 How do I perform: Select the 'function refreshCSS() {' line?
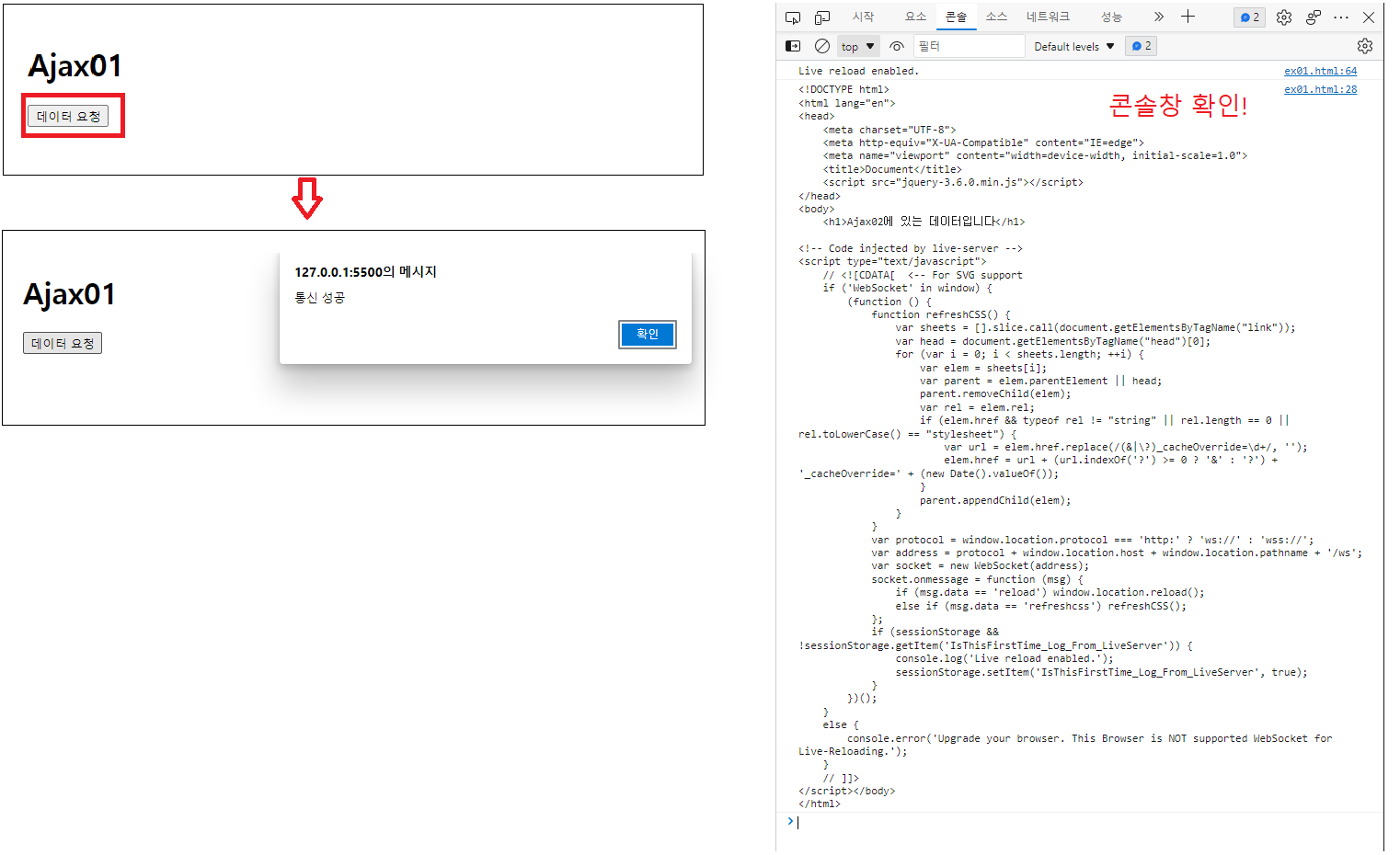(x=941, y=314)
